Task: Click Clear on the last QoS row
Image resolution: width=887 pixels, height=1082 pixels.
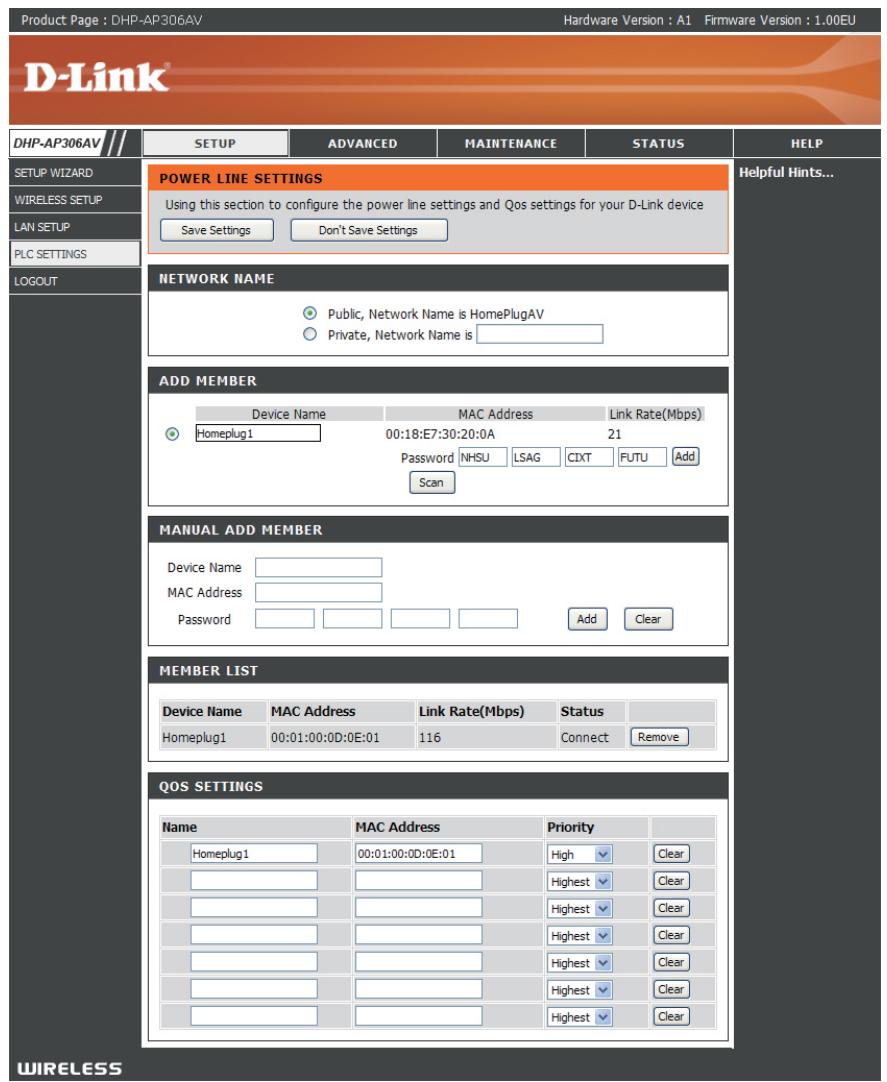Action: click(x=671, y=1016)
